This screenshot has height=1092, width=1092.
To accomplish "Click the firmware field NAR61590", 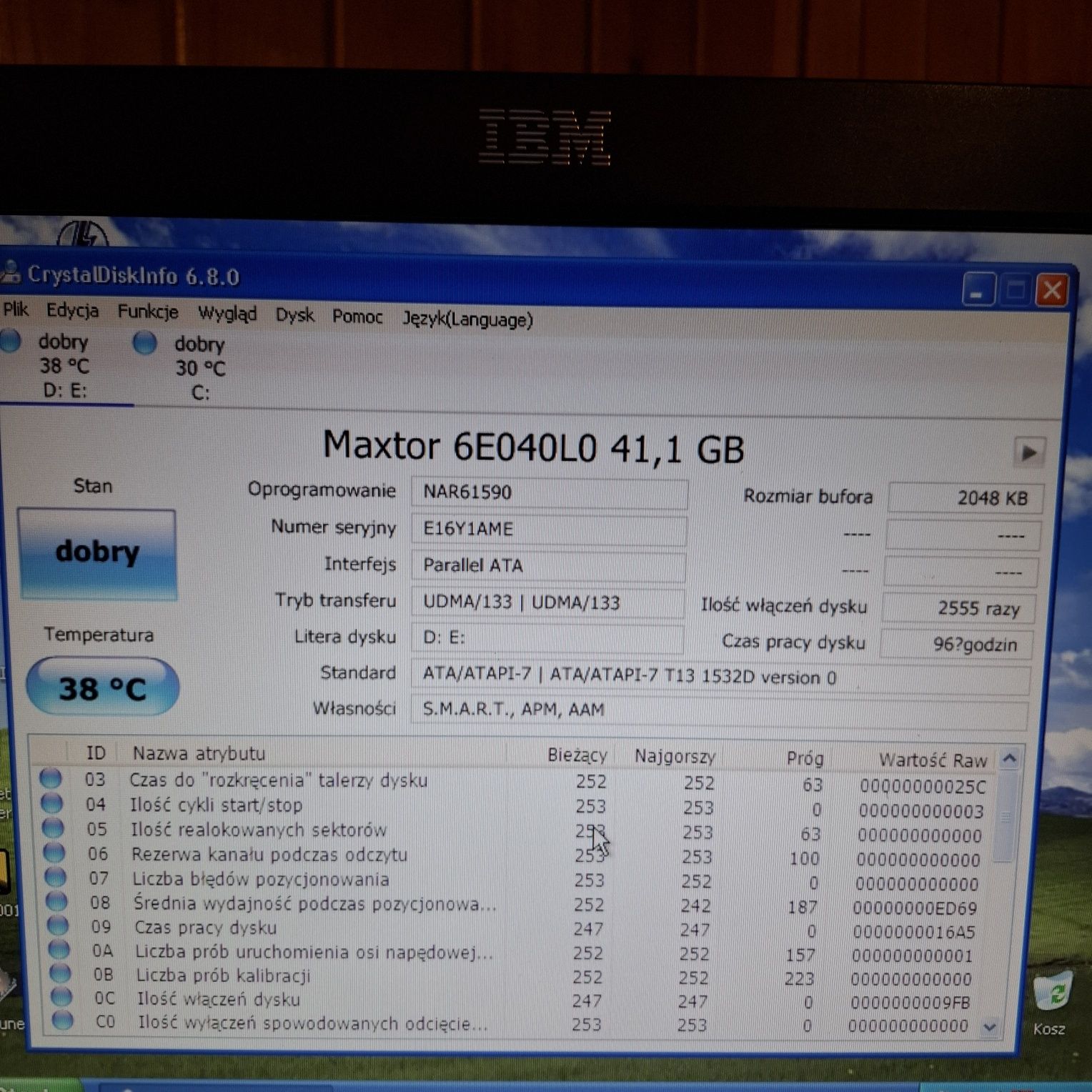I will click(x=549, y=493).
